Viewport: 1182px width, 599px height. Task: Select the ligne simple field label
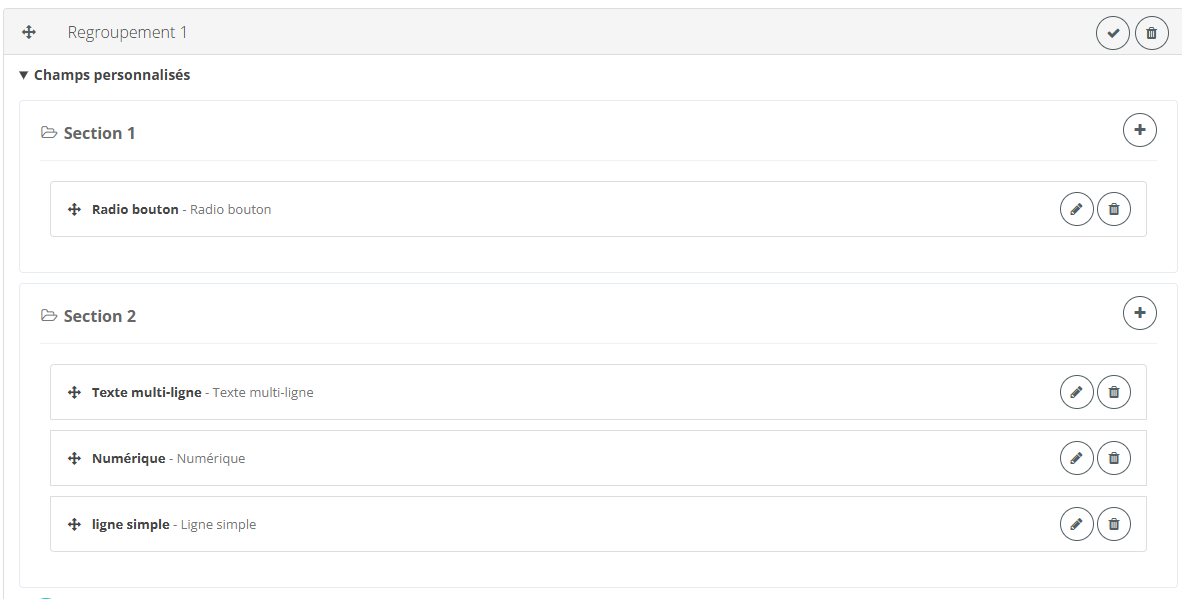(130, 524)
